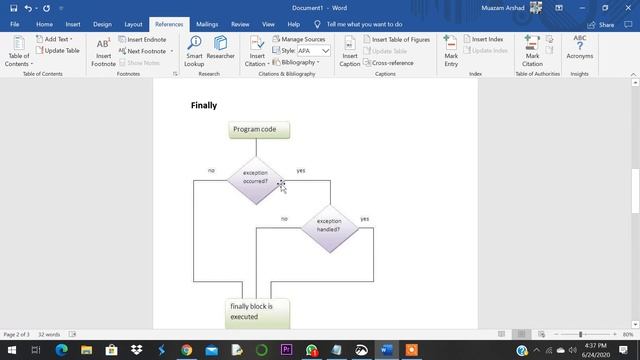Switch to the Mailings tab
The width and height of the screenshot is (640, 360).
tap(207, 24)
